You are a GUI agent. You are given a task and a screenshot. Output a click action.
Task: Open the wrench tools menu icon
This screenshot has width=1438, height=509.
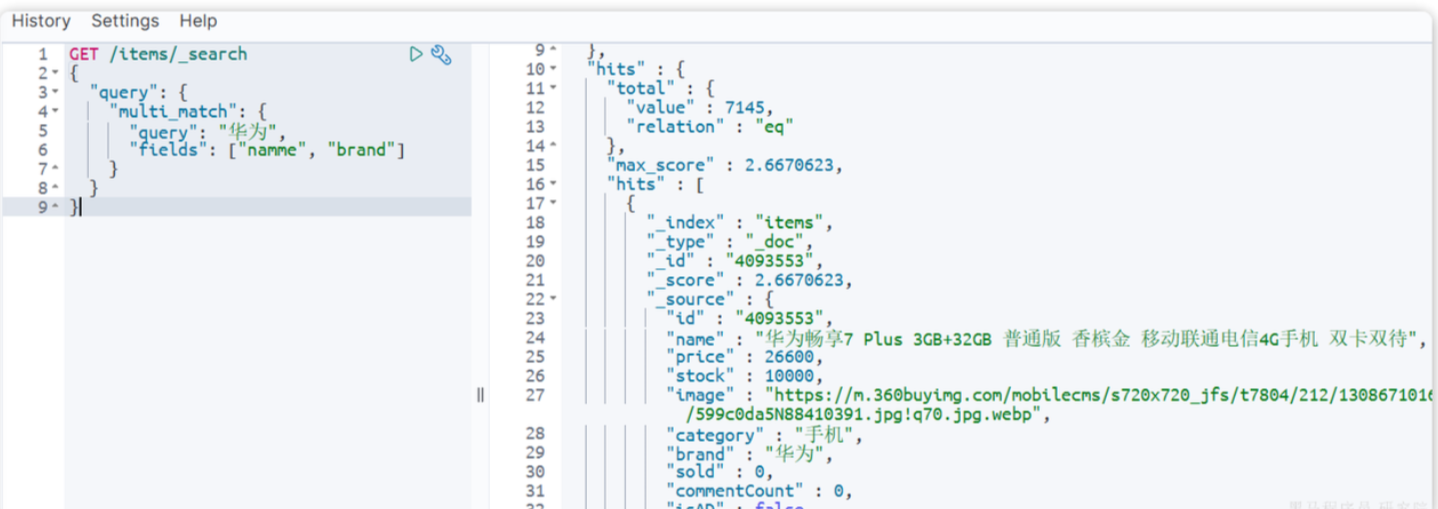[x=441, y=54]
